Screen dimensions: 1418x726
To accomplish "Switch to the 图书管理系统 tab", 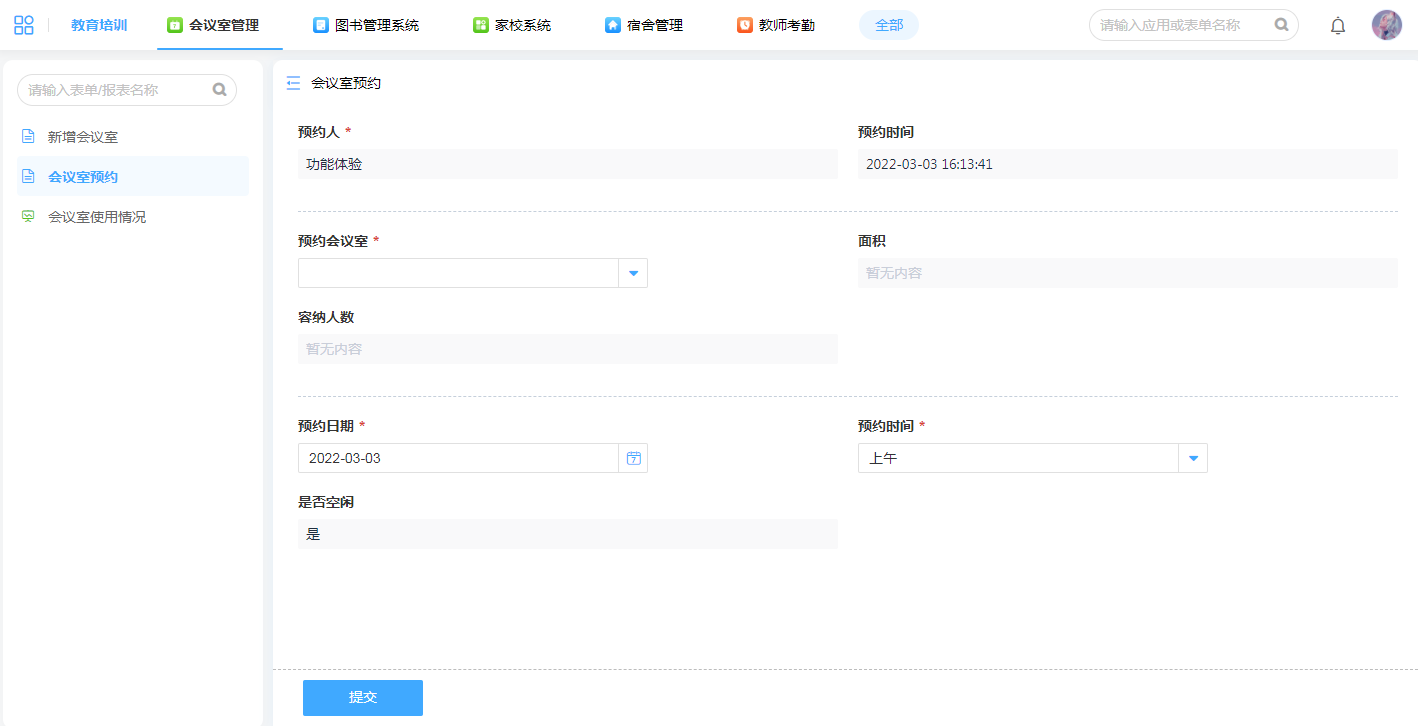I will (x=366, y=25).
